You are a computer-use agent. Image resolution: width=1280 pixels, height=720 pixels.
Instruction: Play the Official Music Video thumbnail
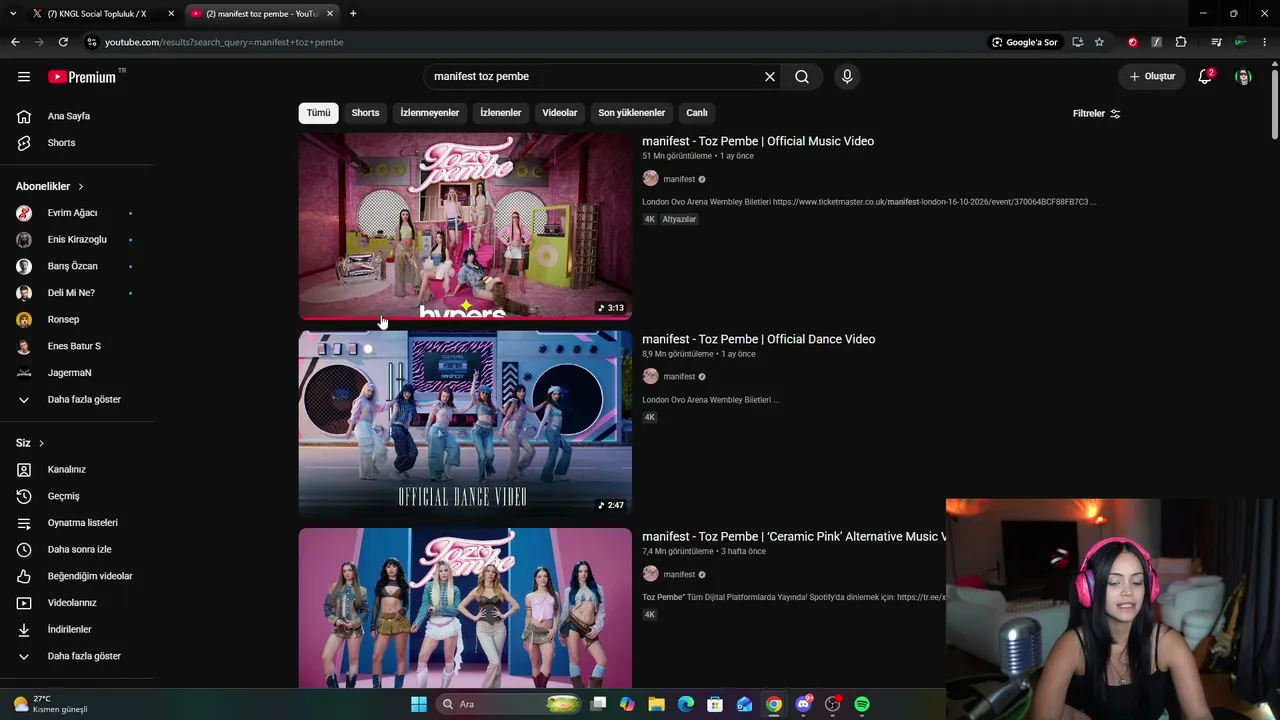465,226
